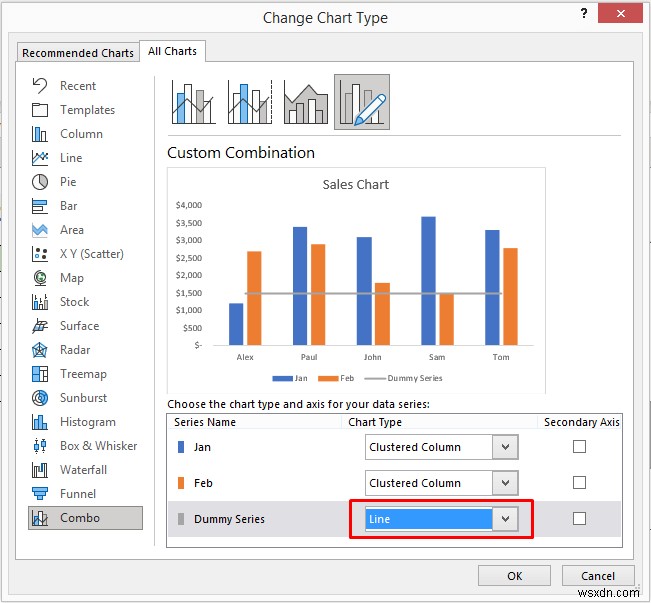
Task: Click the Chart Type column header
Action: coord(375,422)
